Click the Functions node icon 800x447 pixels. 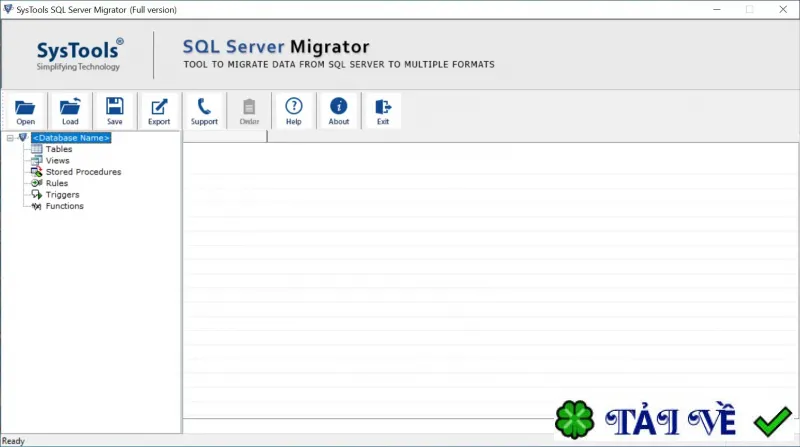(x=37, y=206)
